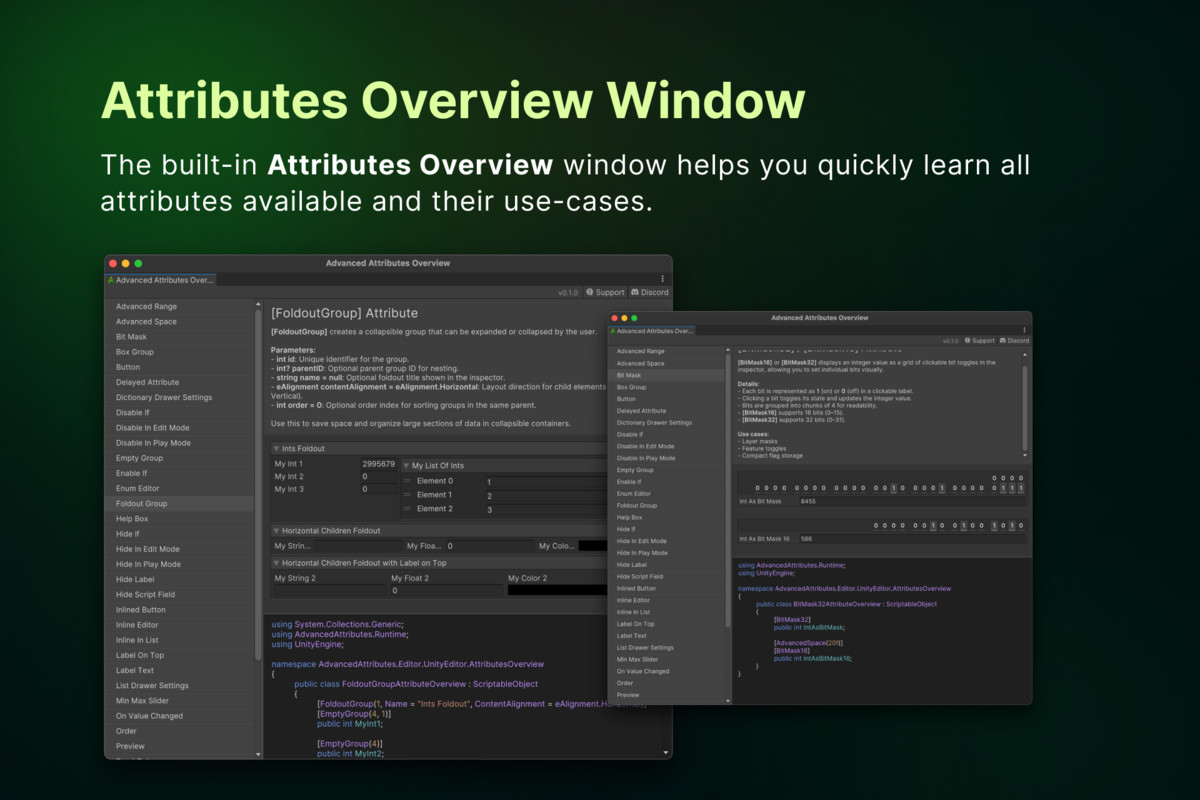Click scroll-up arrow of left window's sidebar list

[259, 304]
